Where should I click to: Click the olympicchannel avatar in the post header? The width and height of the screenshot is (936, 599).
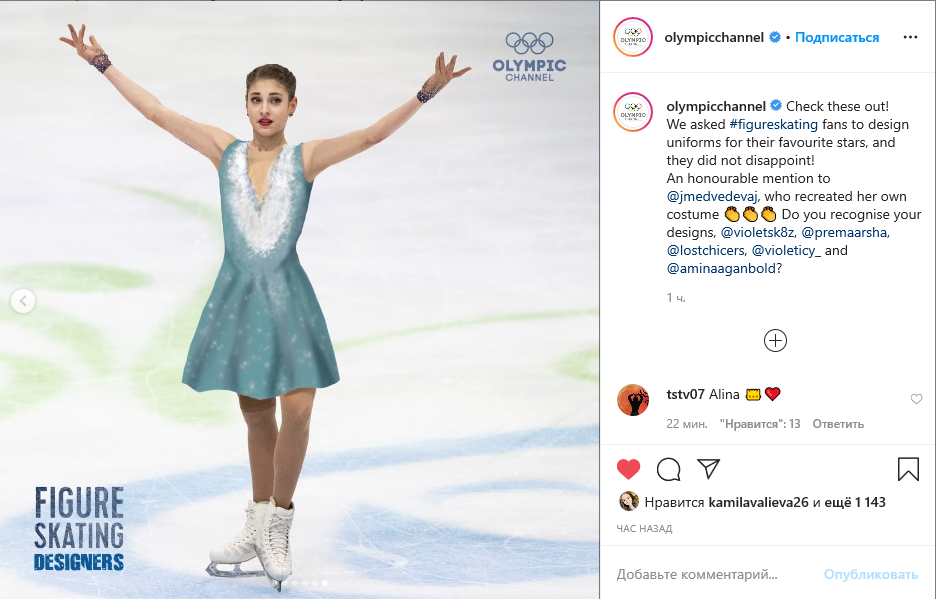[x=633, y=37]
